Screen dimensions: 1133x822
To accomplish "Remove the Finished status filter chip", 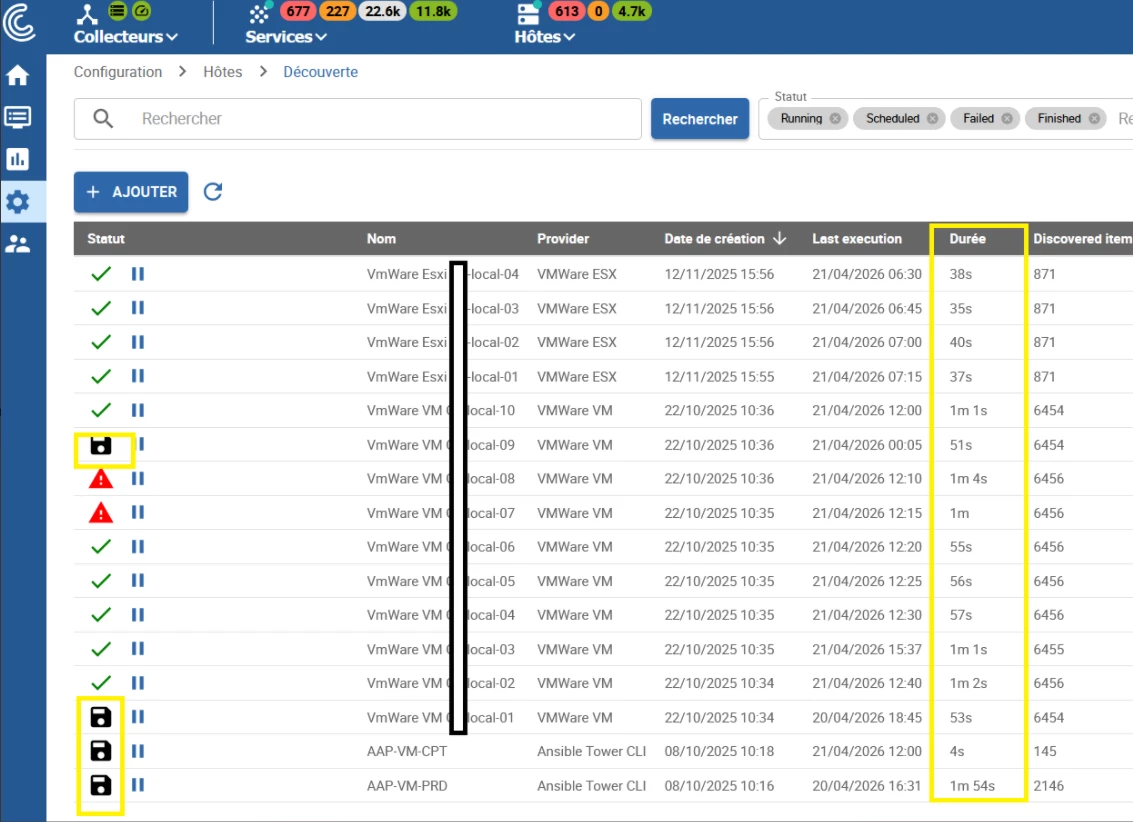I will click(x=1095, y=118).
